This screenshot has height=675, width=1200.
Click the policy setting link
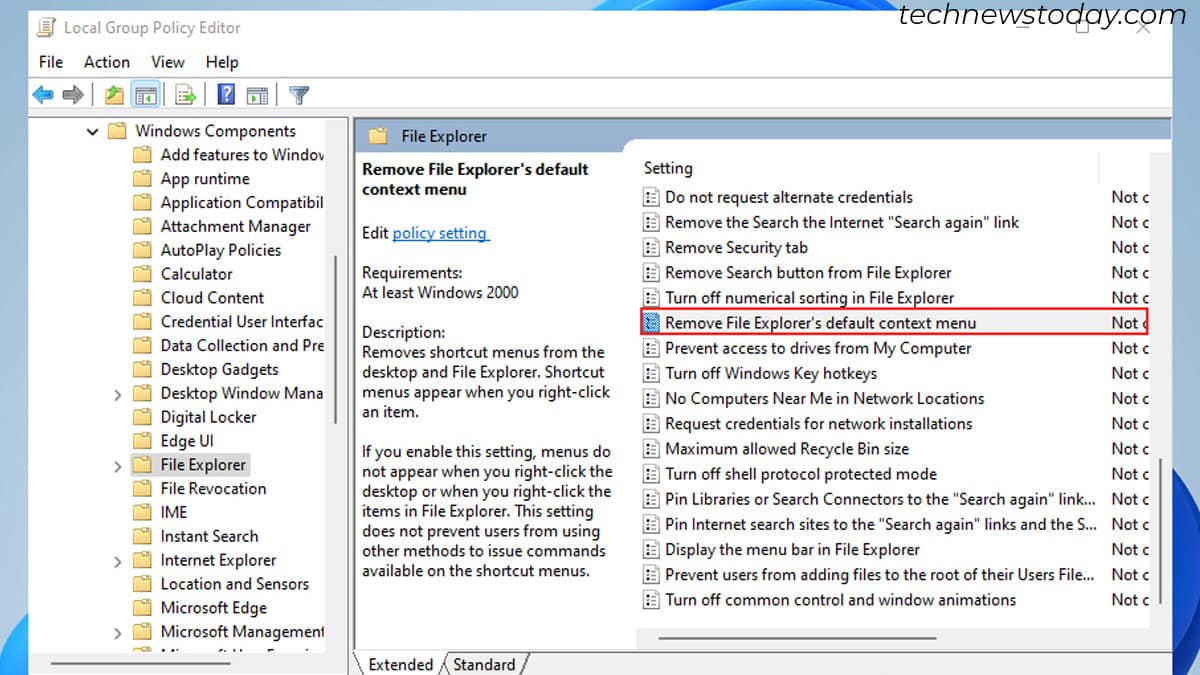[440, 233]
